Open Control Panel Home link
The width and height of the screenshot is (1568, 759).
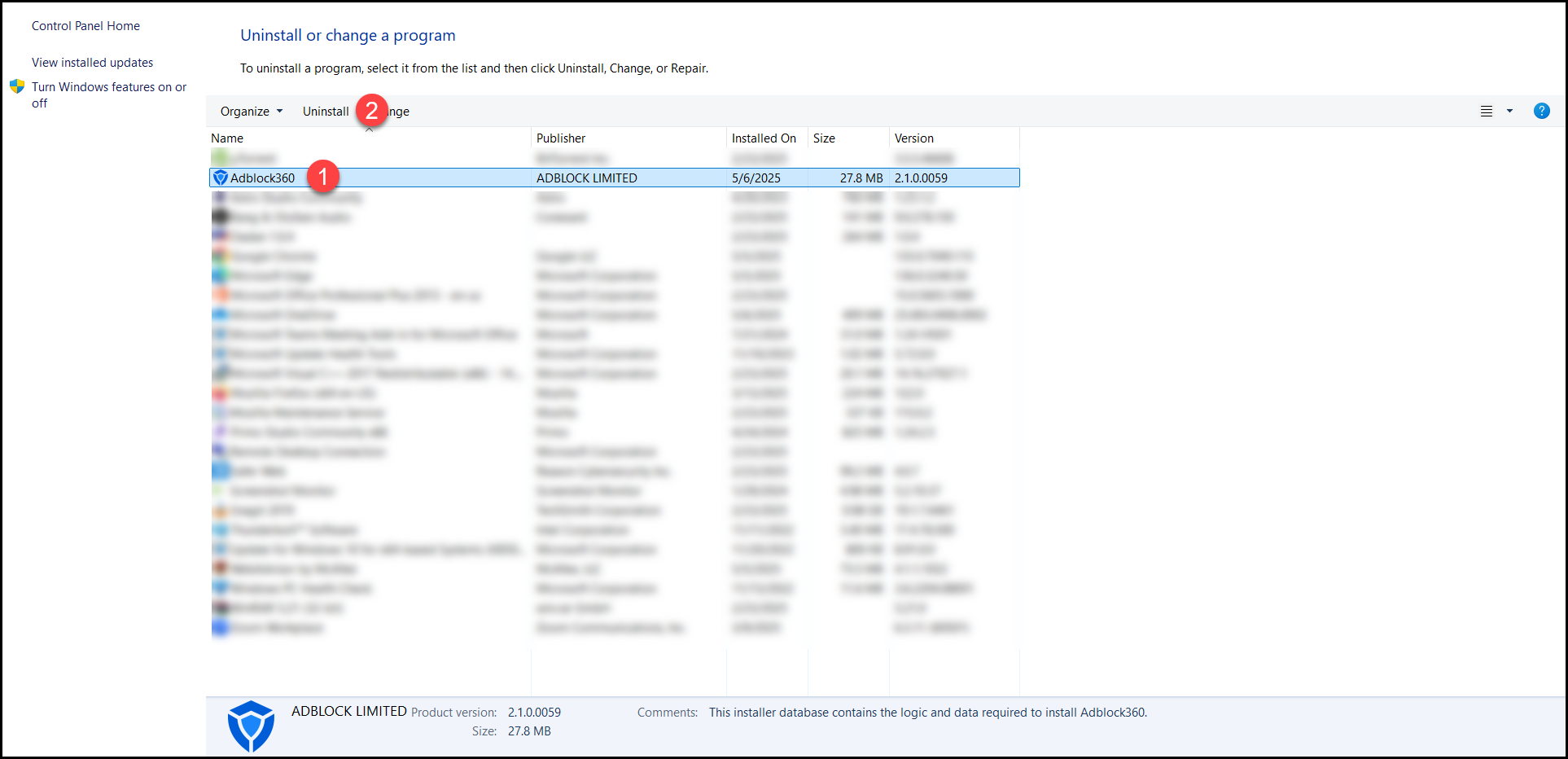[x=85, y=26]
